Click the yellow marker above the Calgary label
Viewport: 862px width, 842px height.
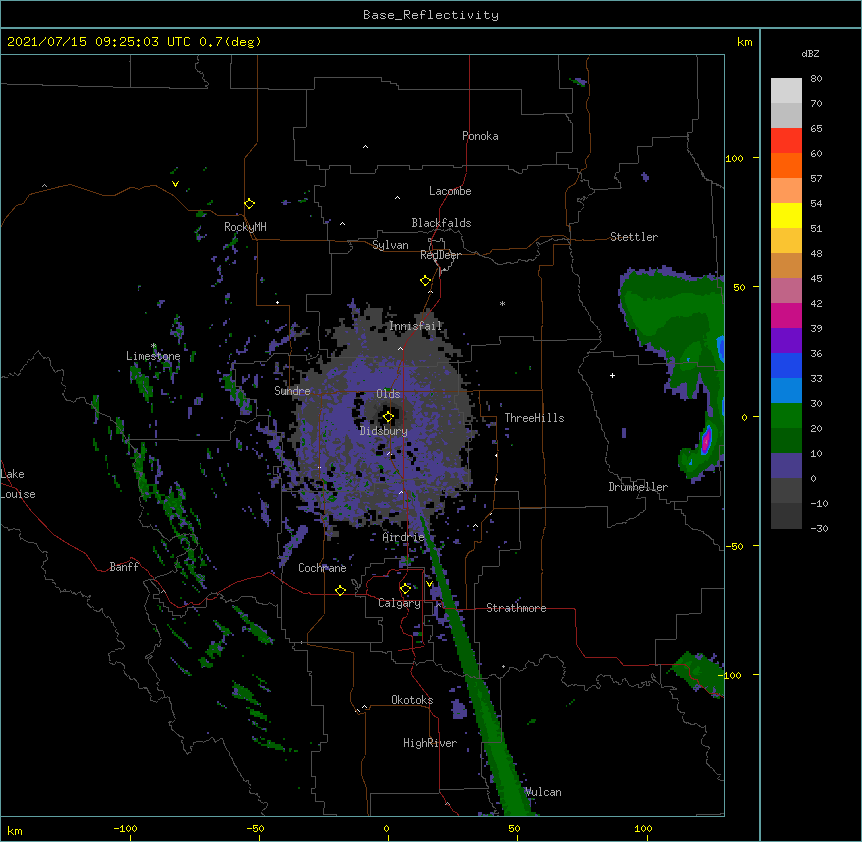tap(405, 589)
